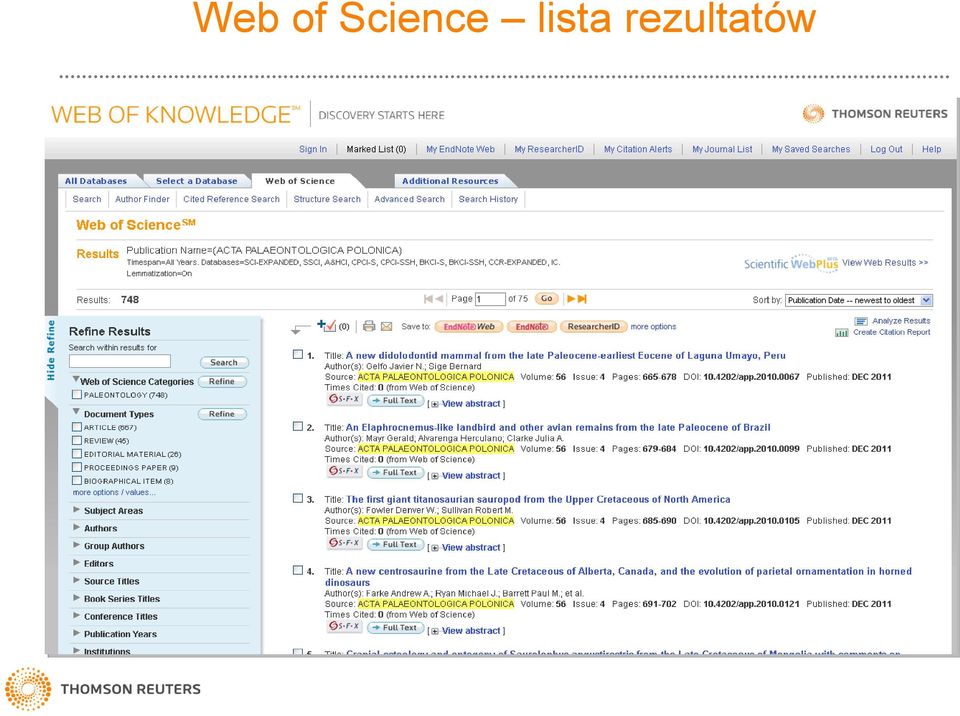
Task: Expand Editors refine section
Action: 76,562
